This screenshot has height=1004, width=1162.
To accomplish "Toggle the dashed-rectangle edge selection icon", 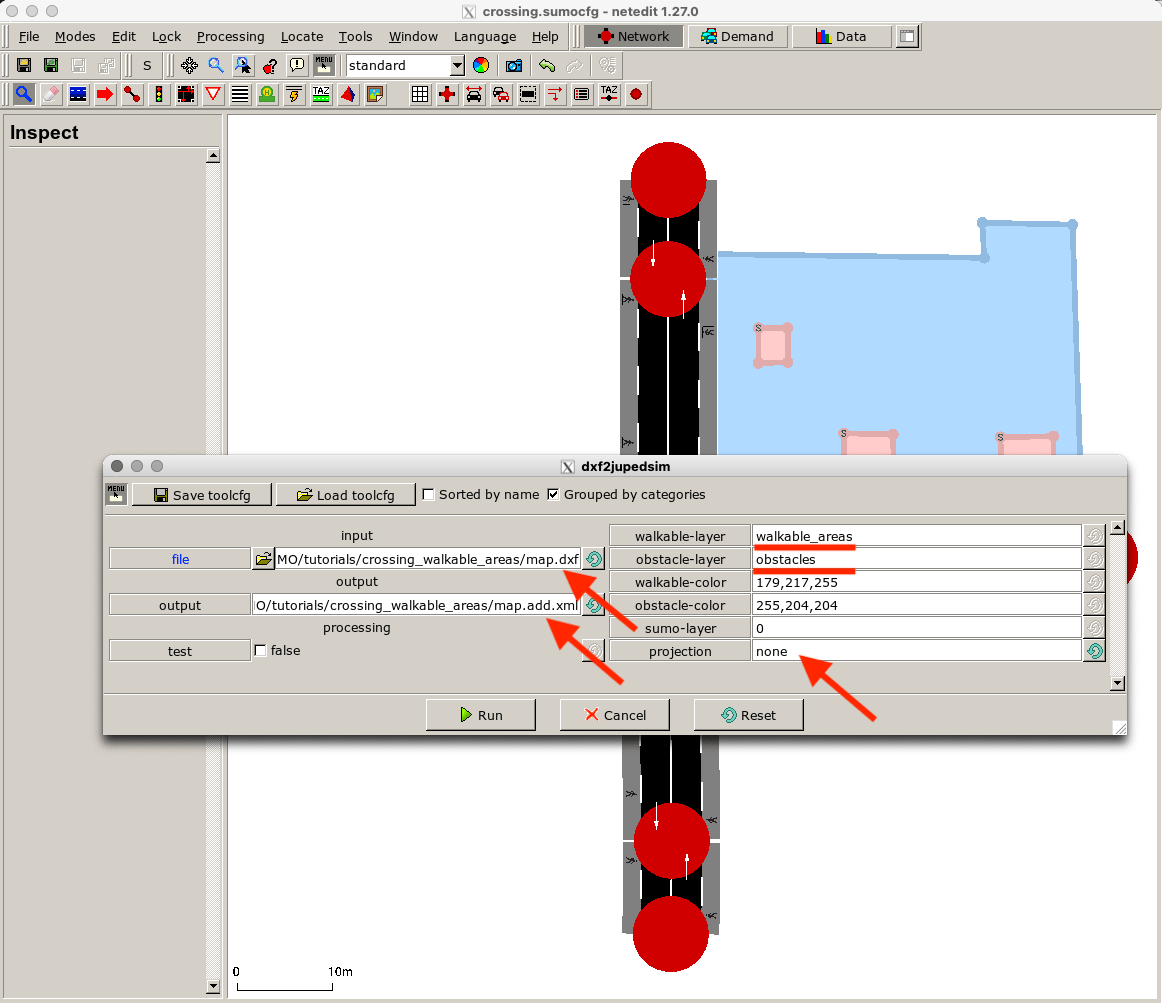I will pos(528,94).
